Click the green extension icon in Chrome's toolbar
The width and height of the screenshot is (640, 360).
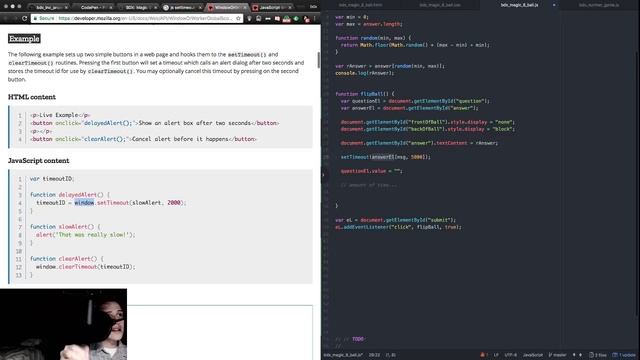[x=296, y=19]
